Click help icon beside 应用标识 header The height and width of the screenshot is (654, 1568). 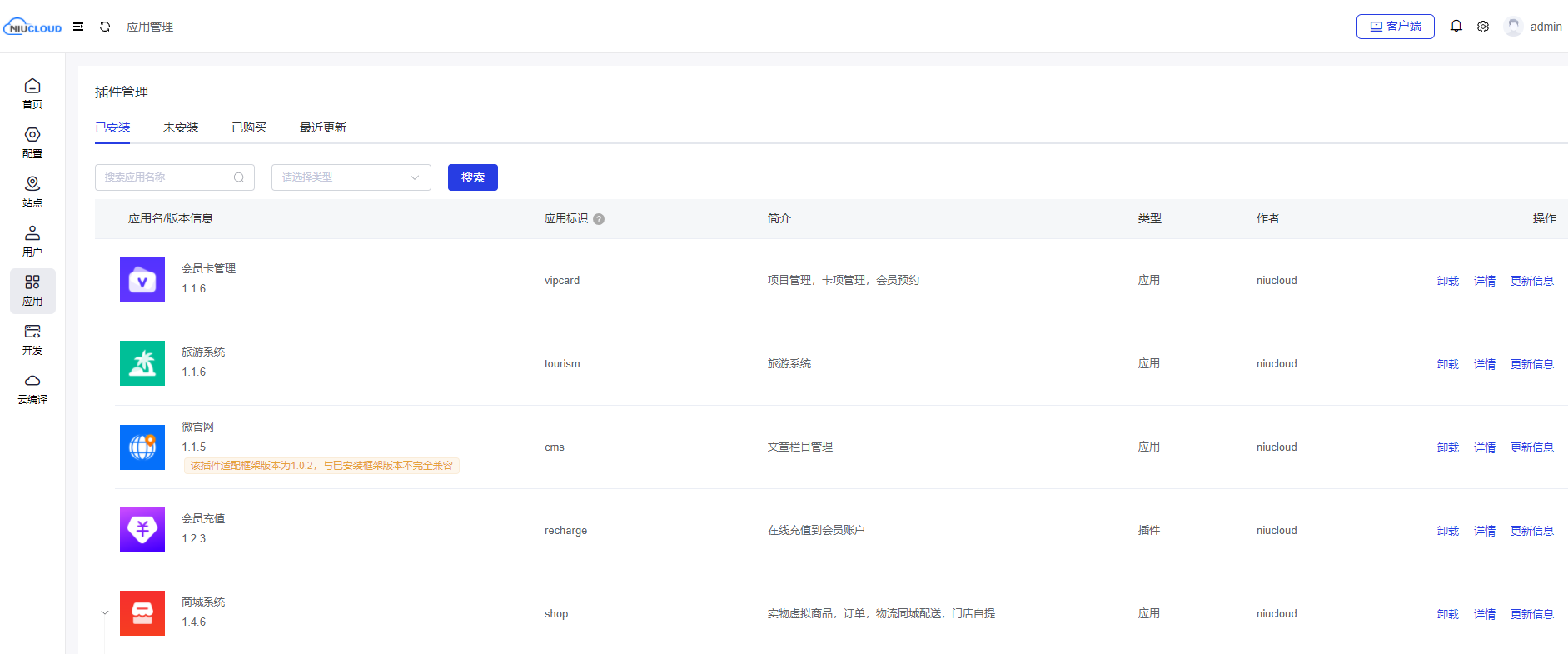[599, 219]
